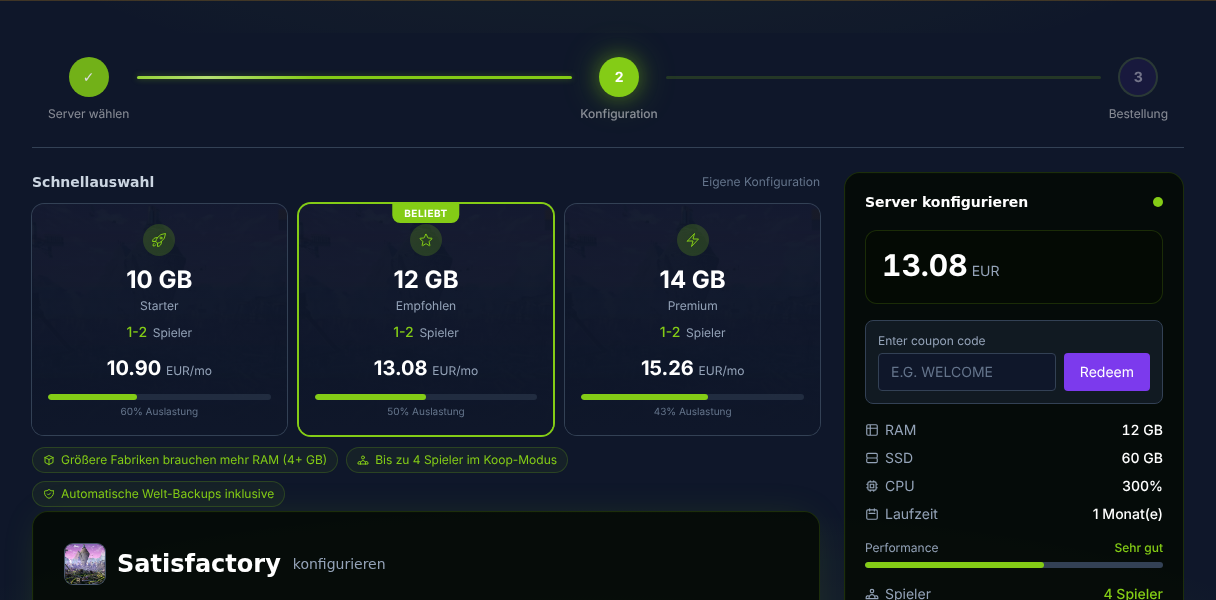The image size is (1216, 600).
Task: Click the 300% CPU value
Action: pos(1142,486)
